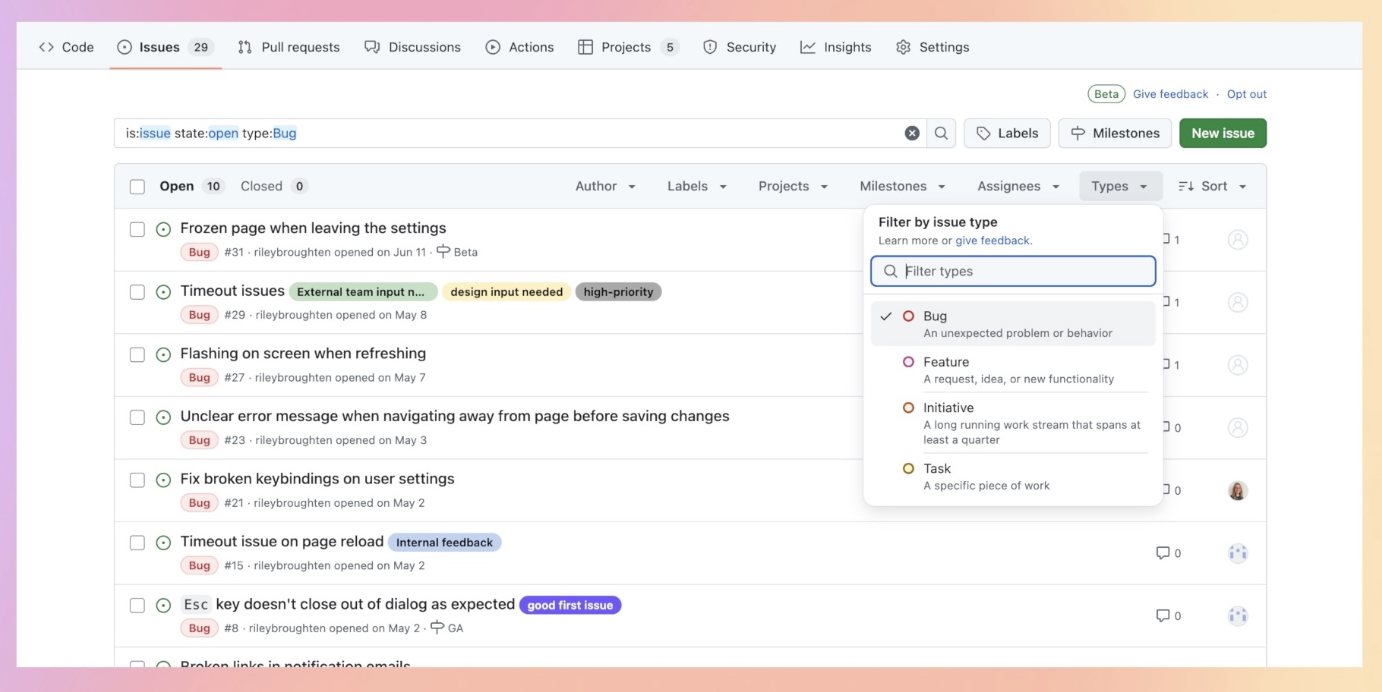Select checkbox for Flashing on screen issue
The image size is (1382, 692).
(138, 354)
